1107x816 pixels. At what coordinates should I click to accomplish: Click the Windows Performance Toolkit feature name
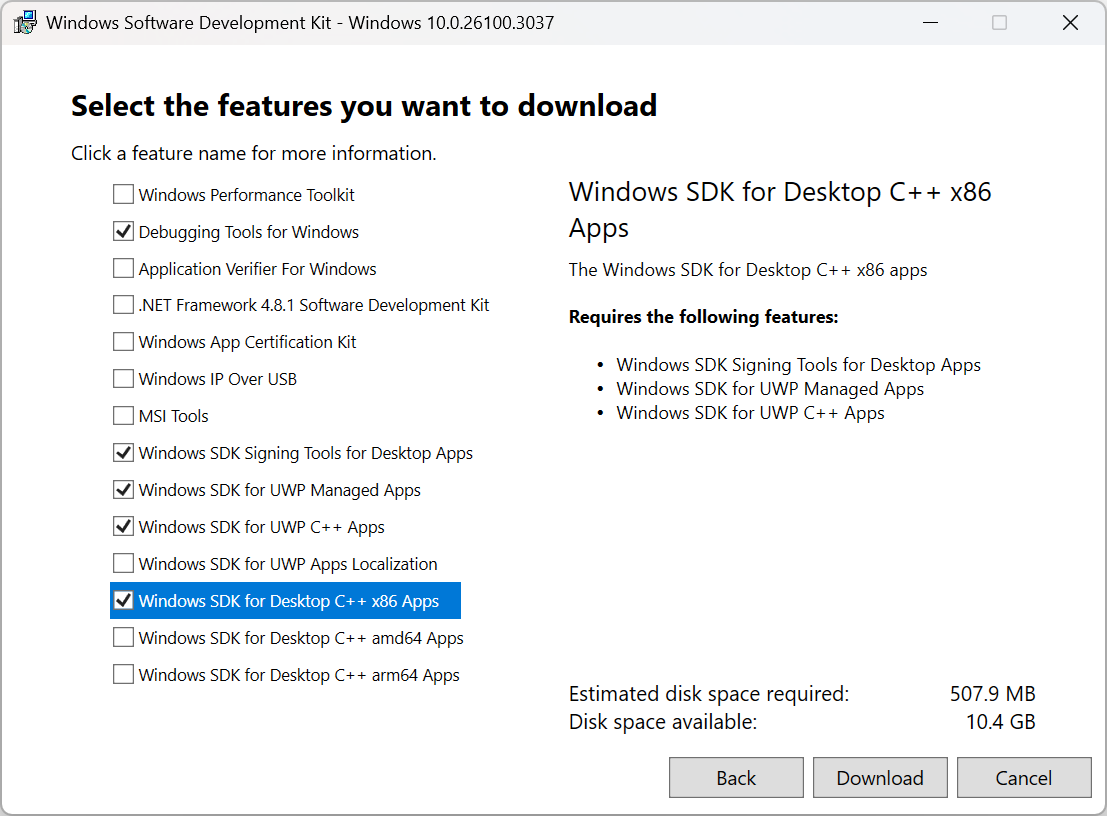[x=246, y=195]
